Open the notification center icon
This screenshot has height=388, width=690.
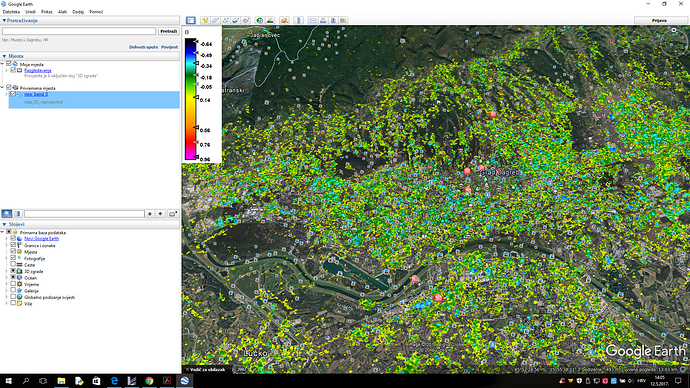(678, 381)
